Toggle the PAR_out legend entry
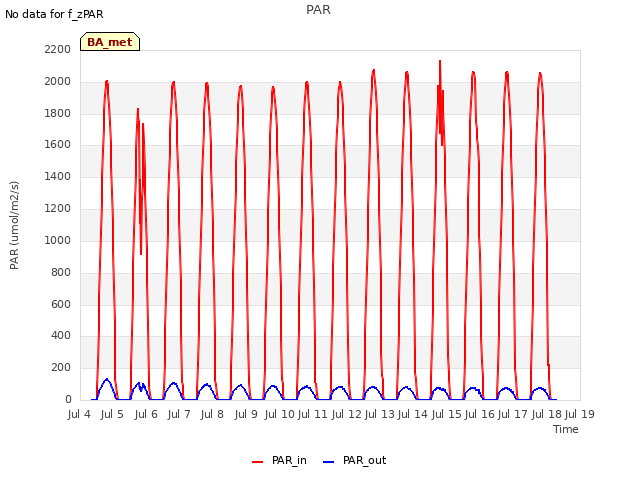The width and height of the screenshot is (640, 480). coord(354,460)
